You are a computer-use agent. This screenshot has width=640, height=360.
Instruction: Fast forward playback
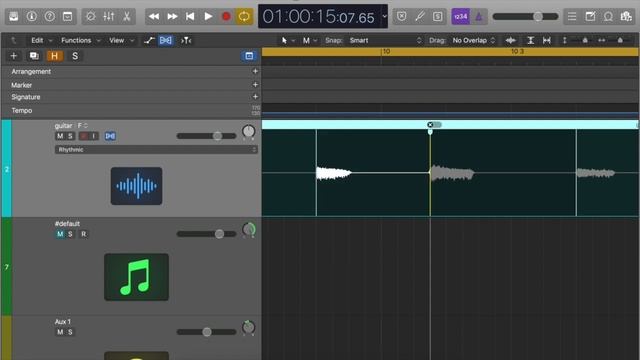click(172, 17)
